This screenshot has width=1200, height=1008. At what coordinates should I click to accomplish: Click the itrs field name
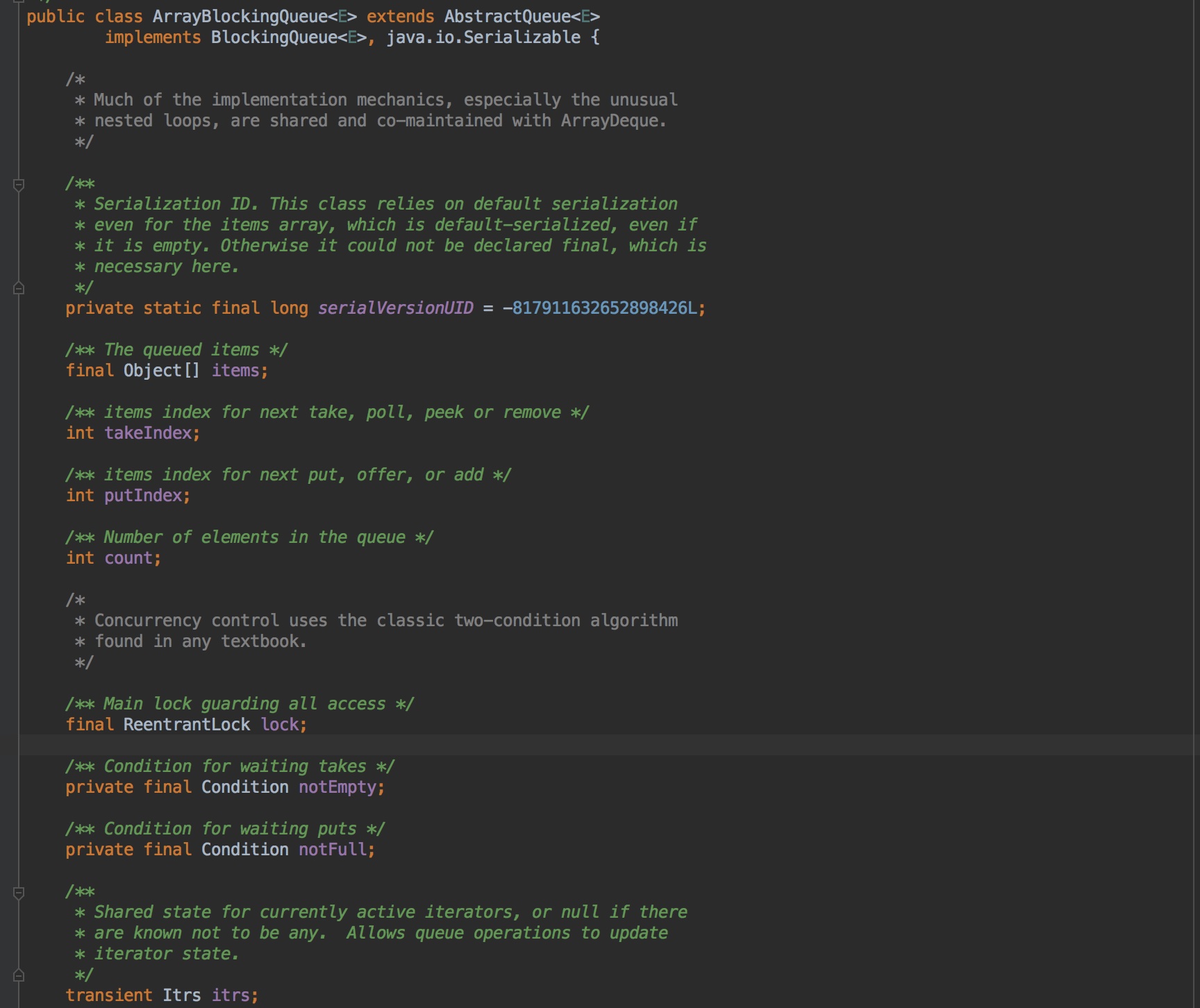[x=231, y=996]
